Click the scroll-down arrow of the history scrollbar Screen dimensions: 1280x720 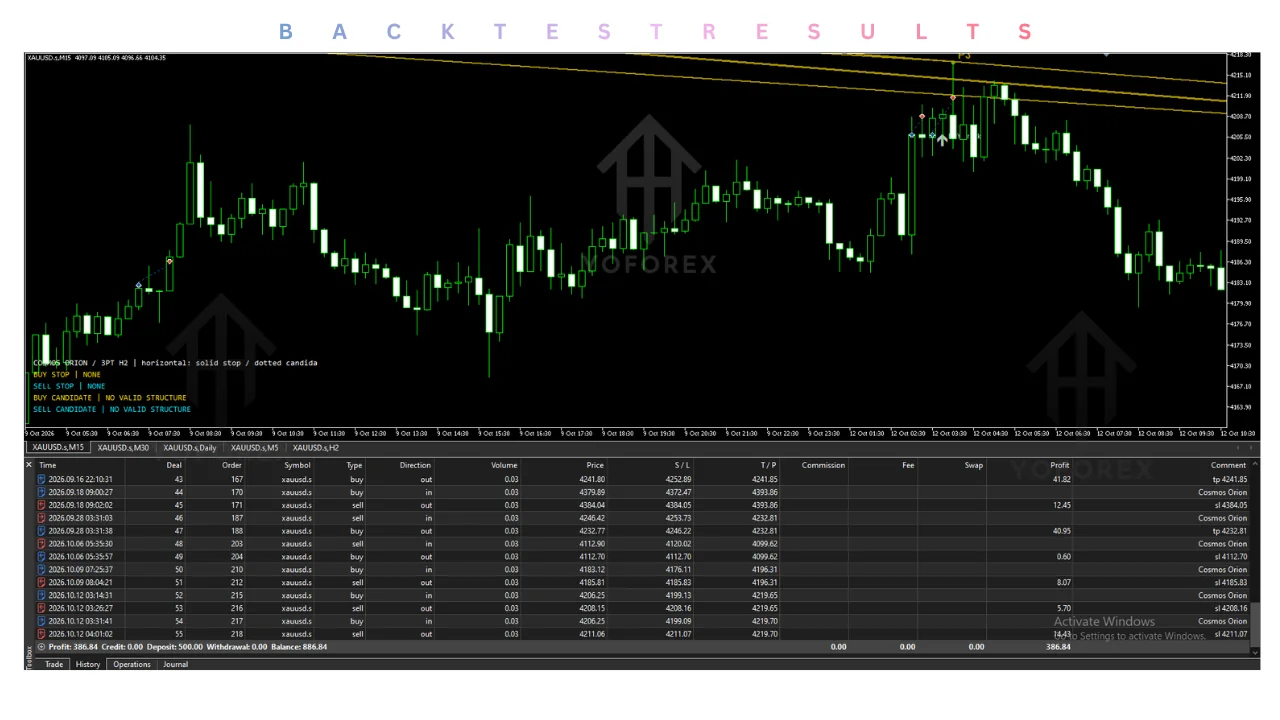[x=1255, y=652]
